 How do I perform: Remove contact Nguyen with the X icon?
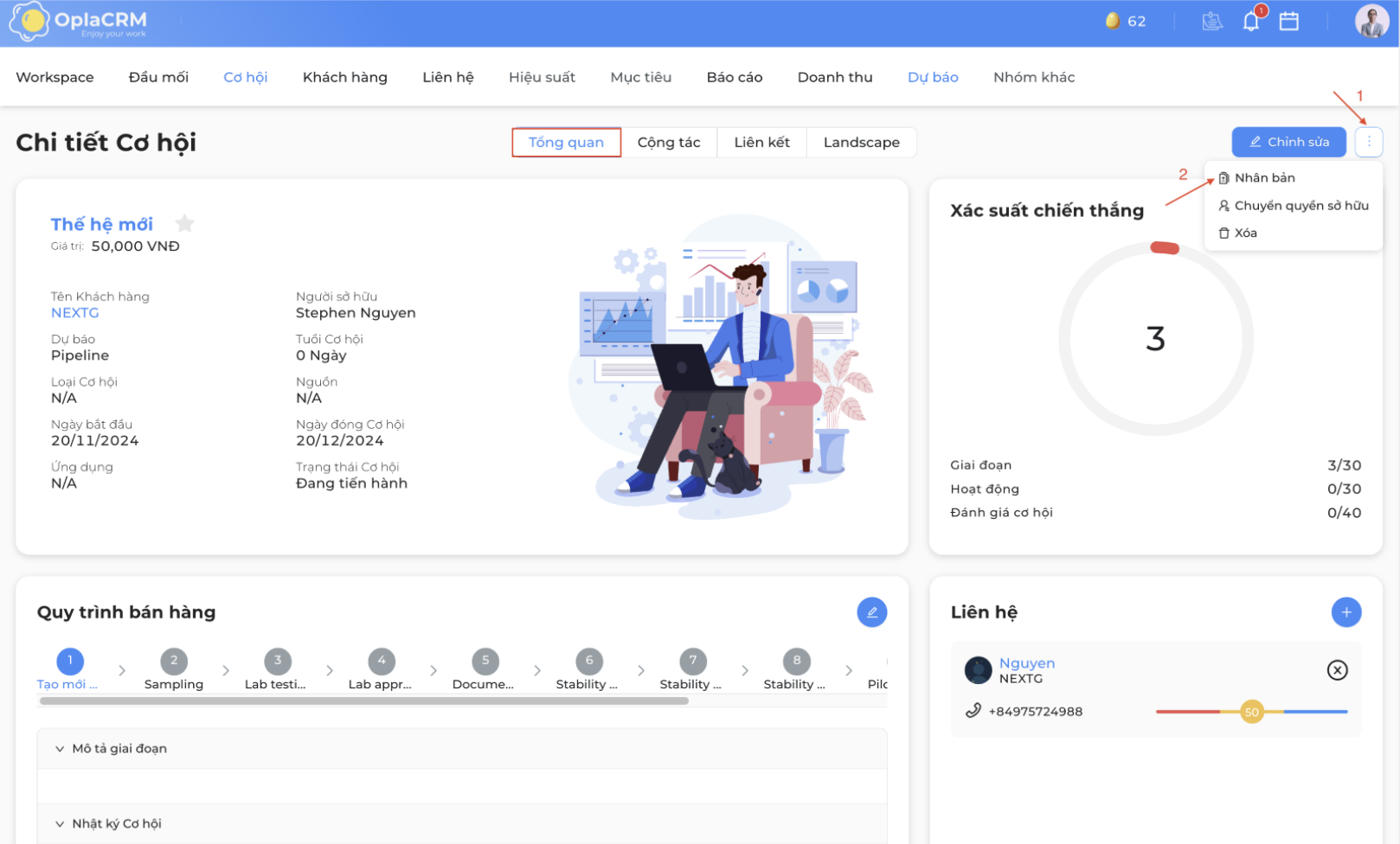(x=1338, y=670)
